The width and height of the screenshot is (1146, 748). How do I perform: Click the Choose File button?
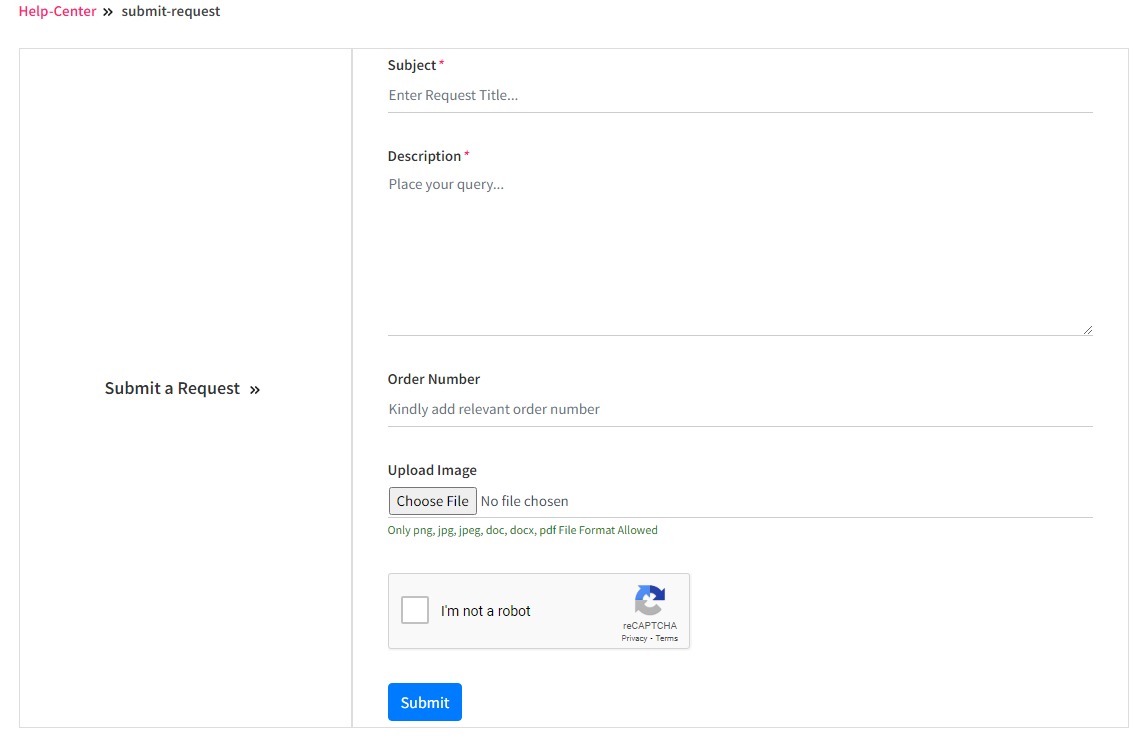coord(433,501)
